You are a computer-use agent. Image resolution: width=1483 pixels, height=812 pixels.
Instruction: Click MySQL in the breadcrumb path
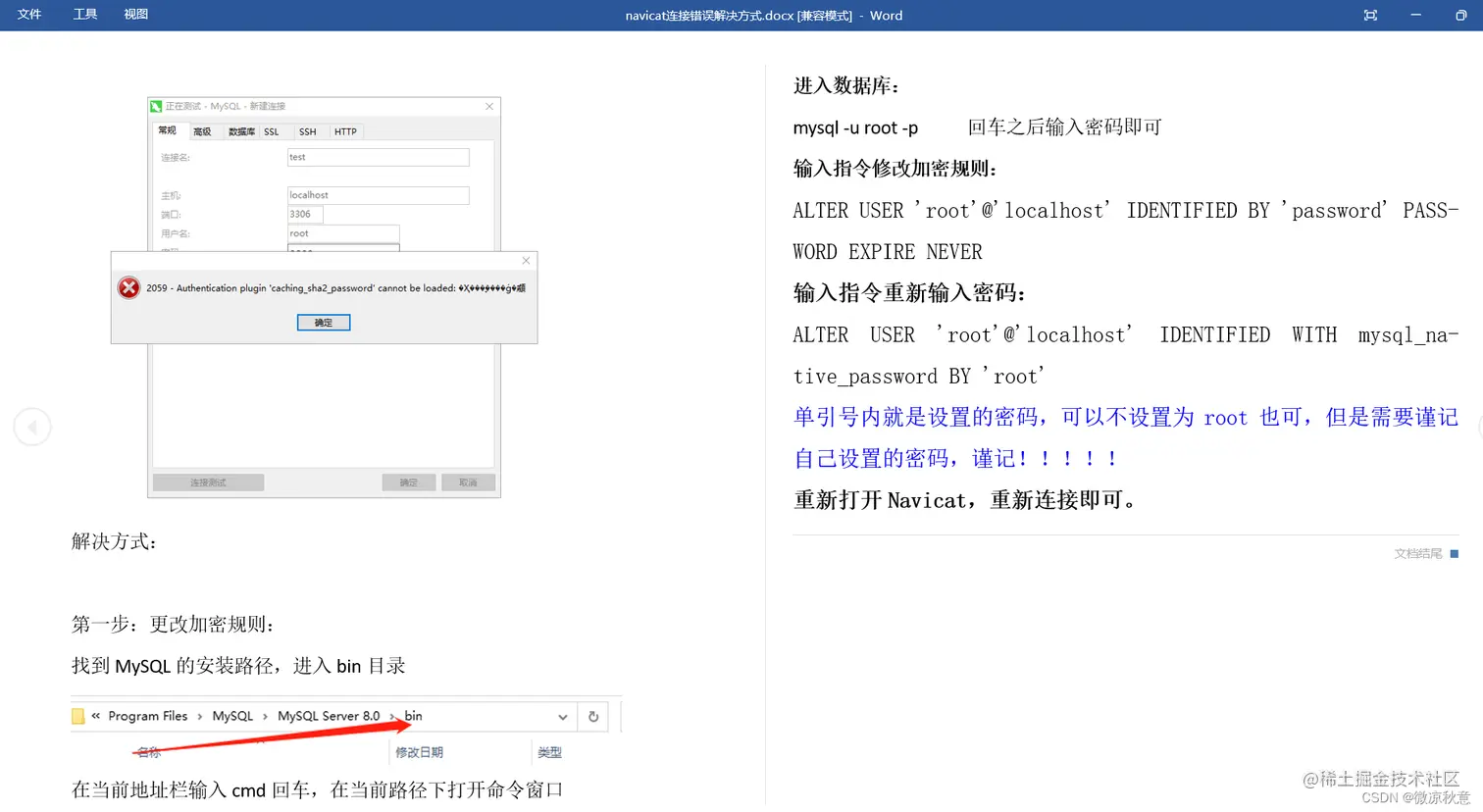coord(232,716)
